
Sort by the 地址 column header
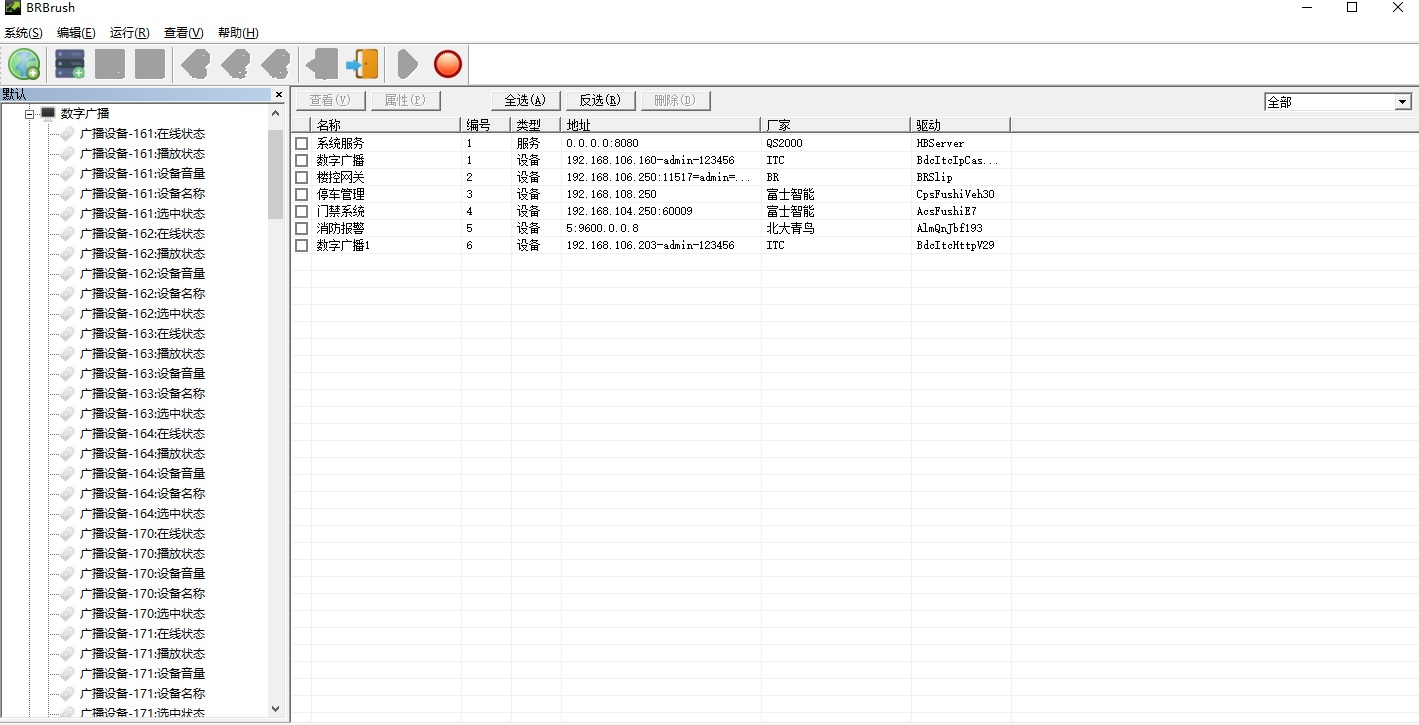tap(661, 125)
